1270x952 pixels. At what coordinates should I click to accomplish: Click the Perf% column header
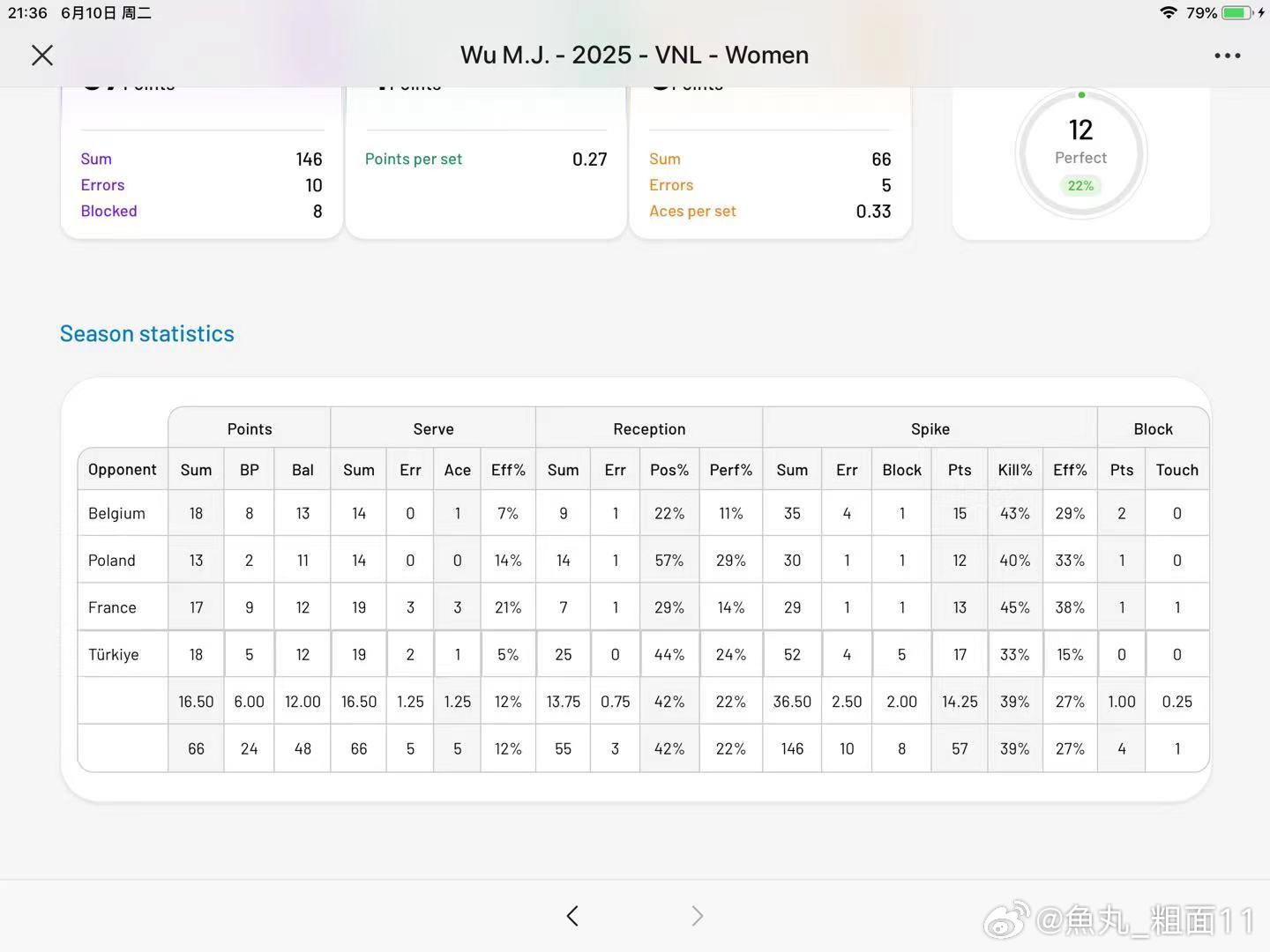(731, 470)
